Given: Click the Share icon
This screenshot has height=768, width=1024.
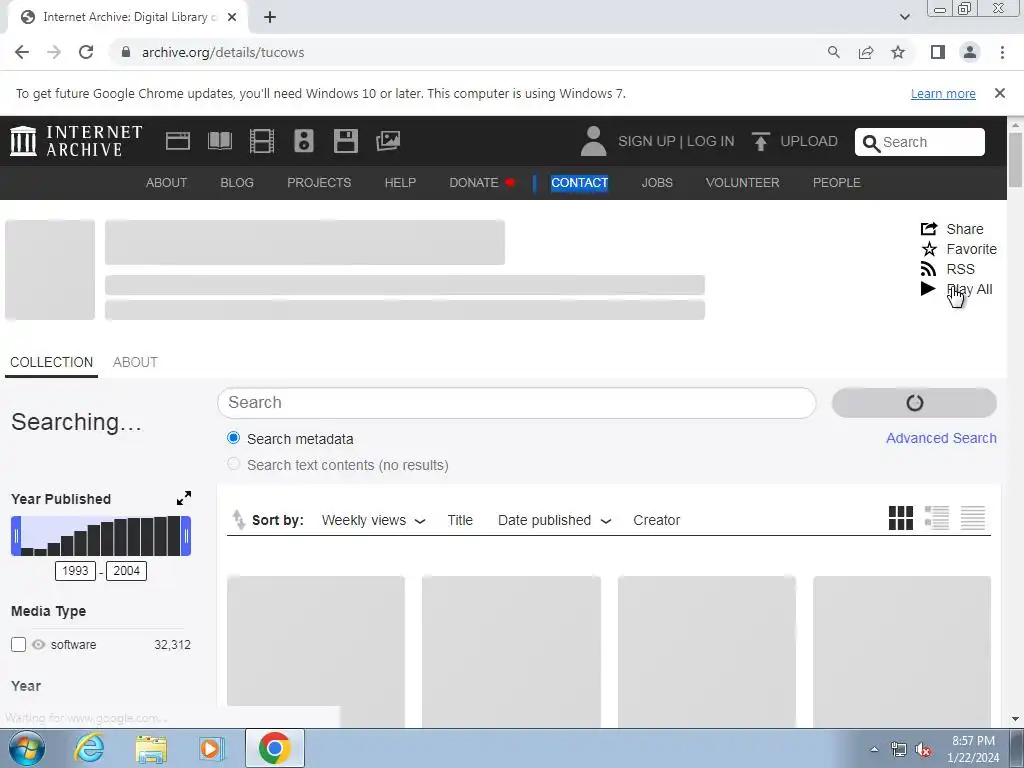Looking at the screenshot, I should coord(929,229).
